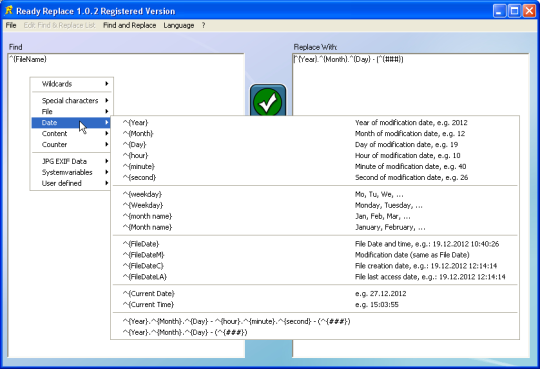Expand the Content submenu
Image resolution: width=540 pixels, height=369 pixels.
[72, 134]
